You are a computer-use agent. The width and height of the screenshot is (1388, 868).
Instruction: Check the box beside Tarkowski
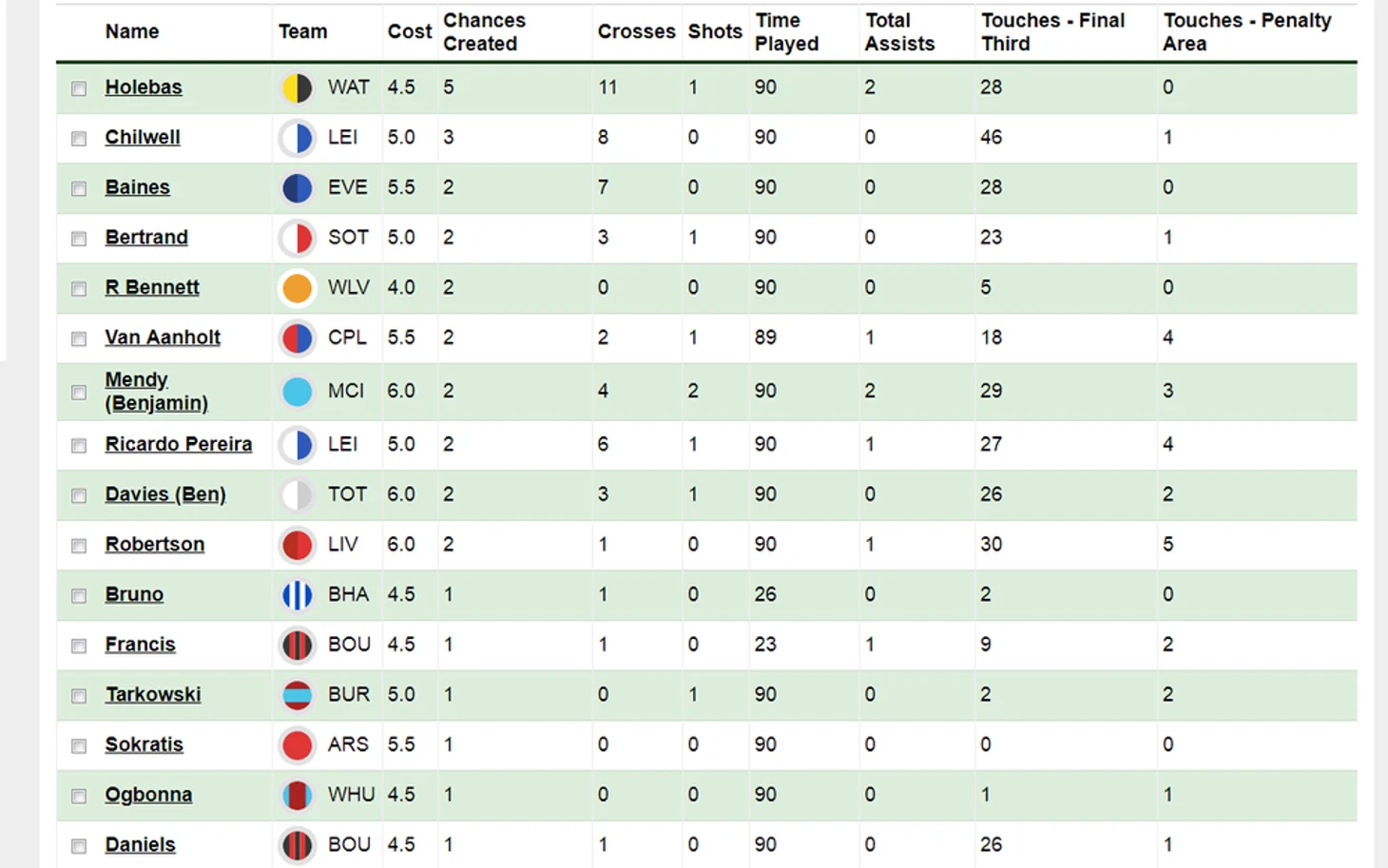pyautogui.click(x=79, y=696)
